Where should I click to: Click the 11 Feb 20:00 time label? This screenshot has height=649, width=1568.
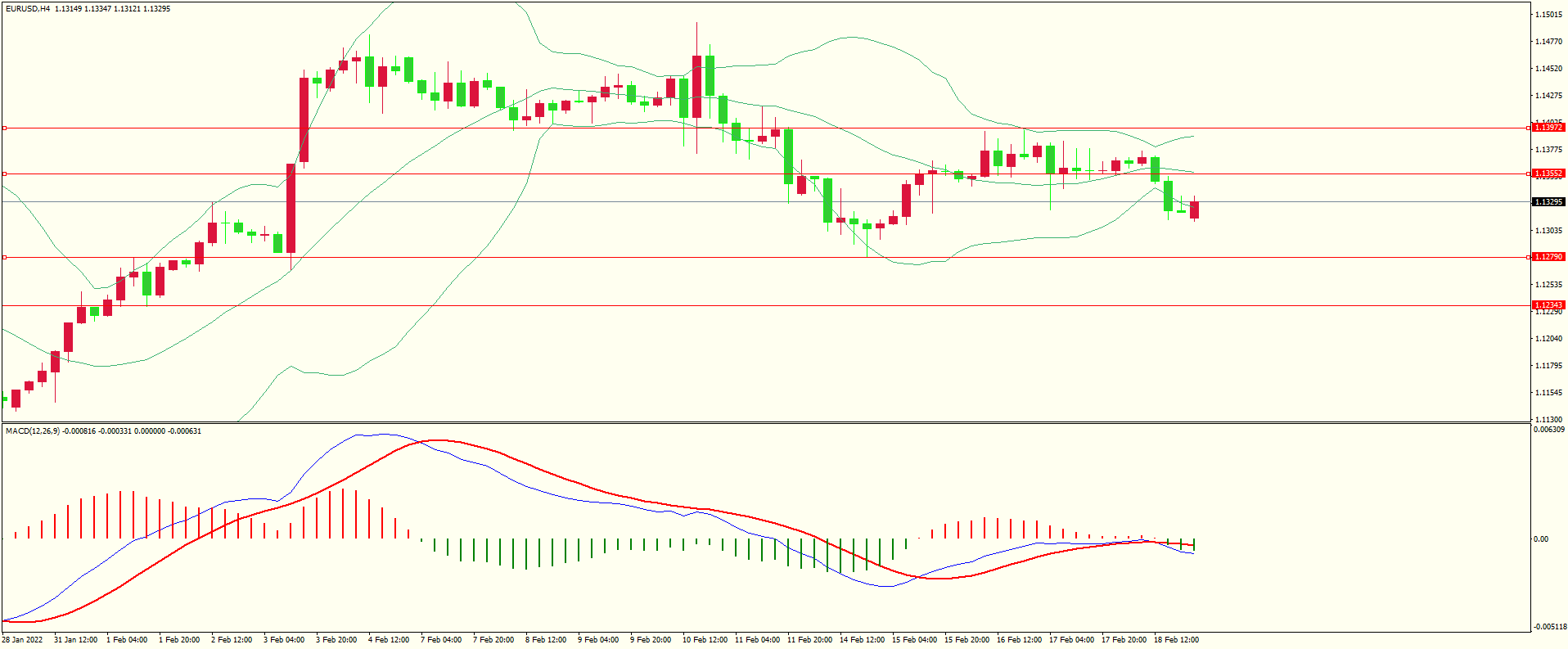[x=809, y=640]
